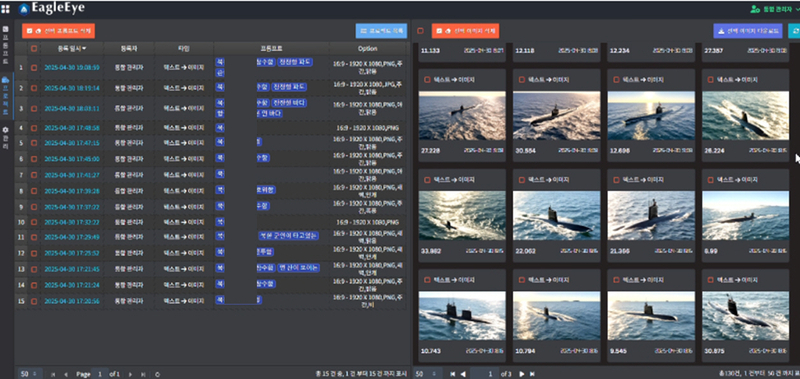Check the row 10 checkbox dated 17:32:22
This screenshot has width=800, height=379.
[34, 222]
